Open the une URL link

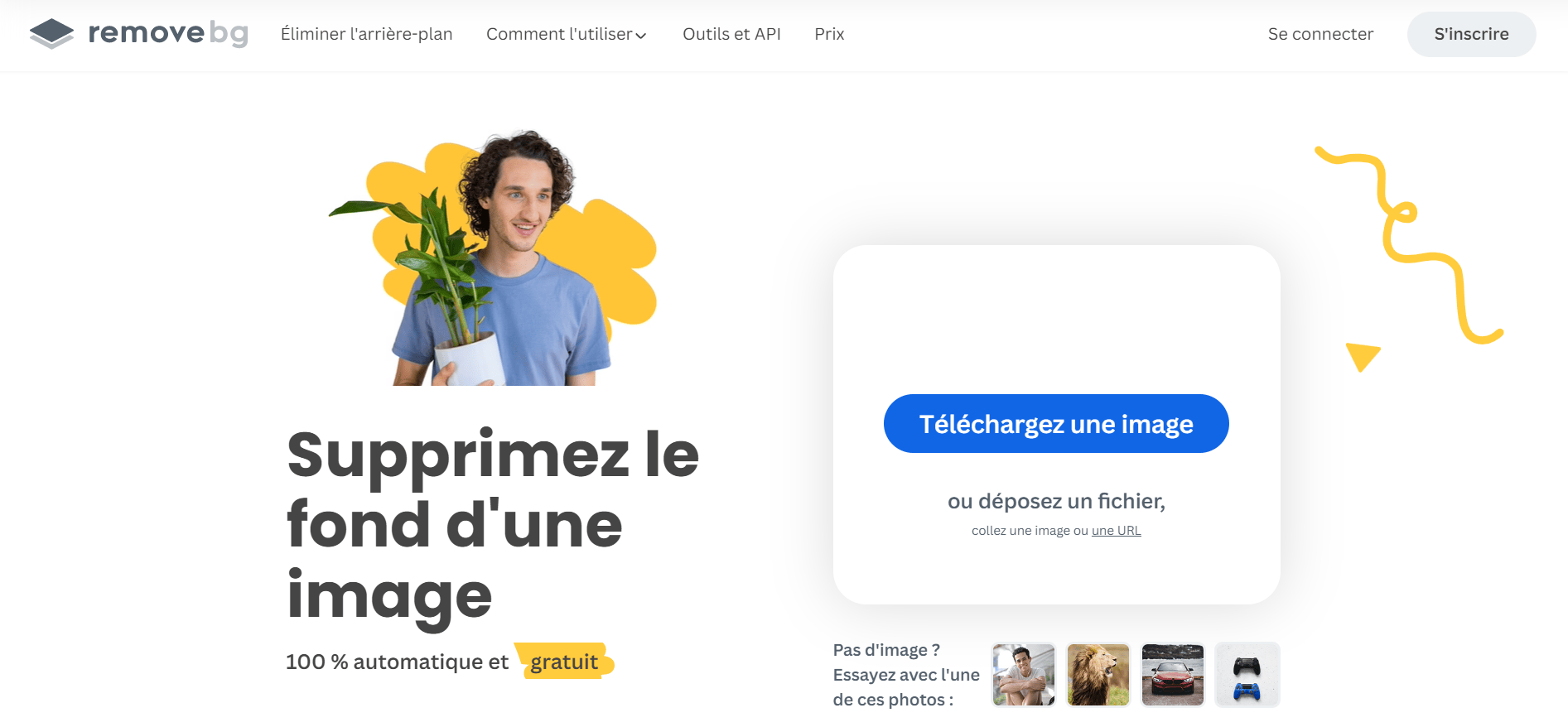1116,531
